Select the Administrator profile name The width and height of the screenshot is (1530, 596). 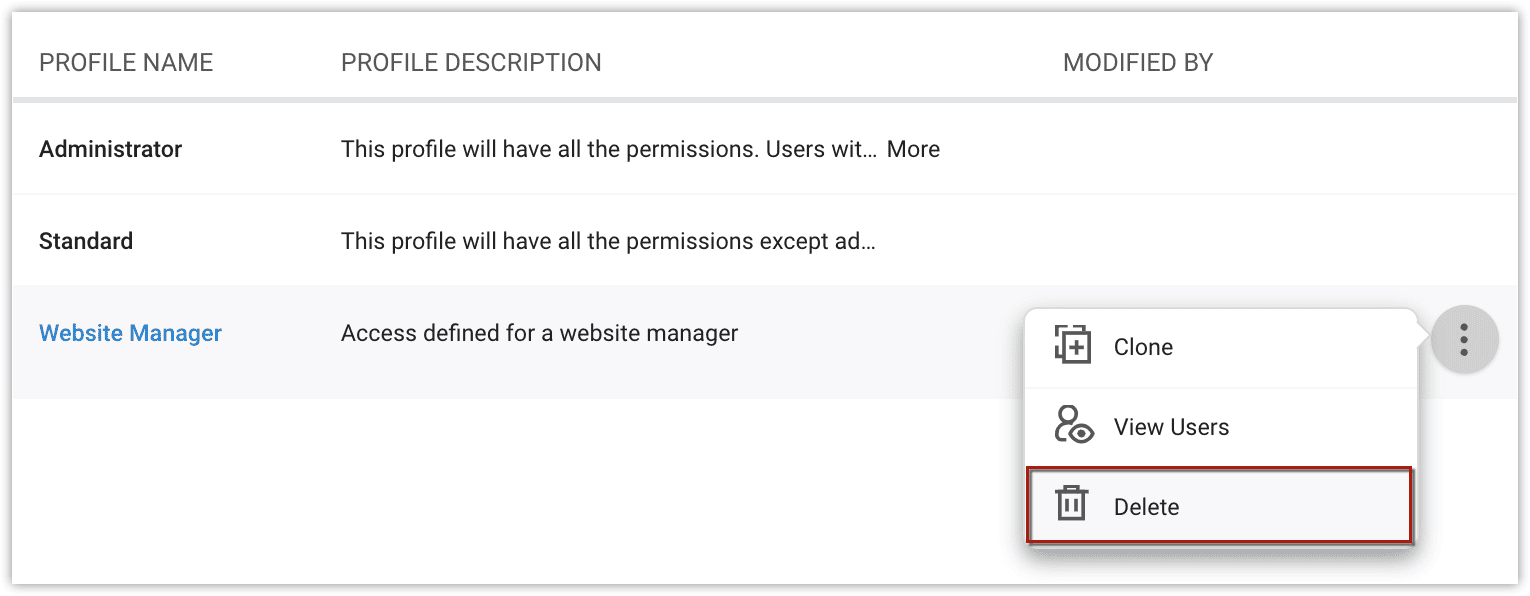[x=110, y=149]
